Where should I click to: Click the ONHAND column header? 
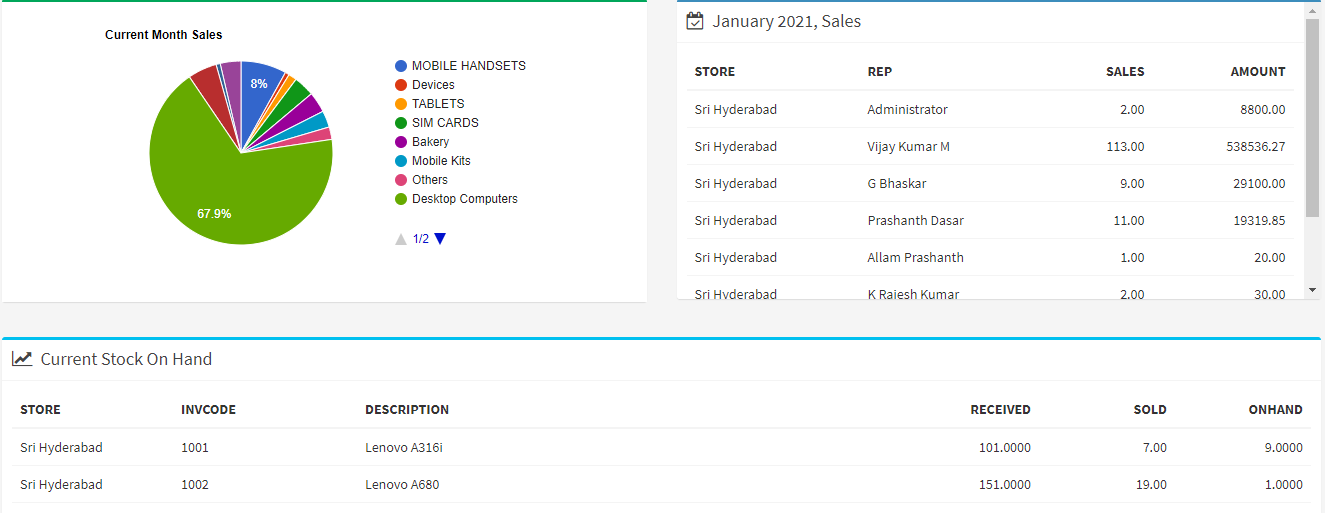click(x=1275, y=410)
